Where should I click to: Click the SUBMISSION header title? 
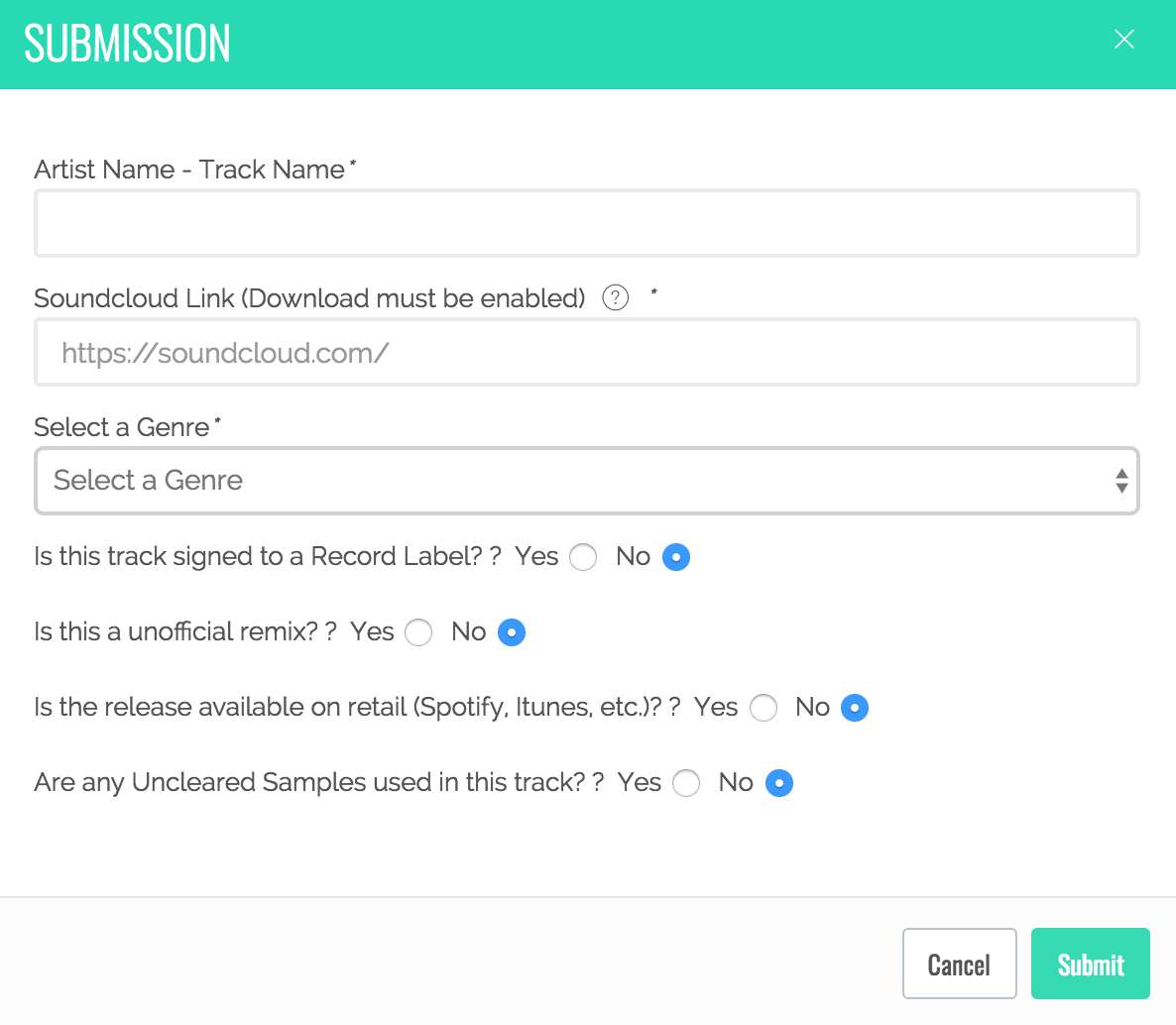[128, 44]
